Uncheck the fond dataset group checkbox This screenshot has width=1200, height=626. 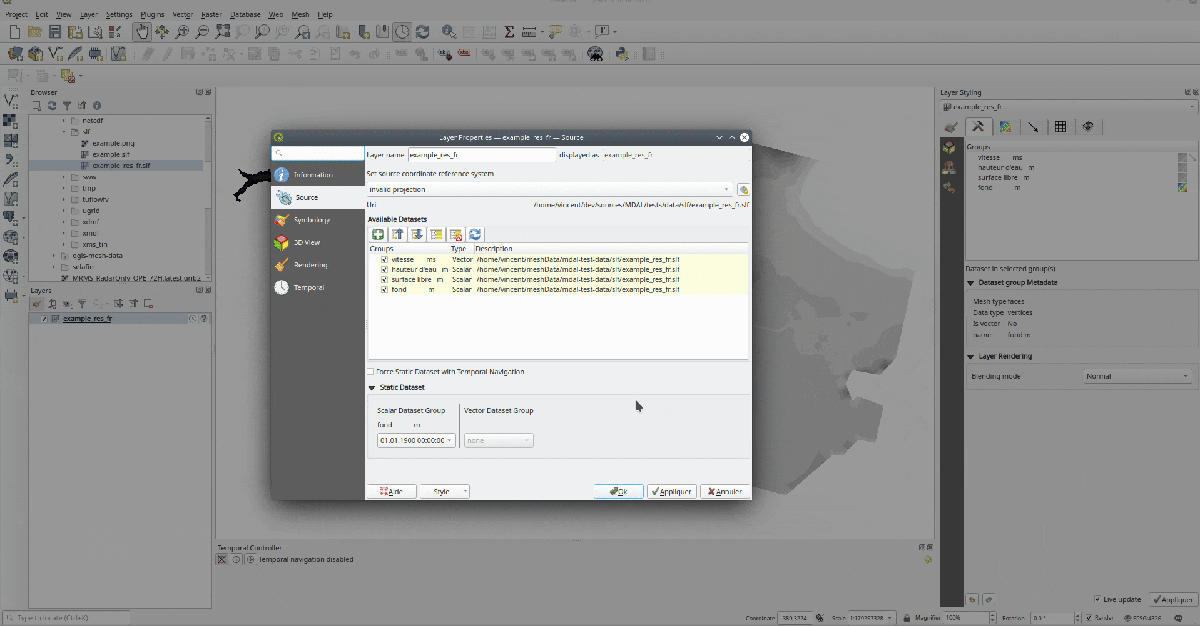coord(384,290)
